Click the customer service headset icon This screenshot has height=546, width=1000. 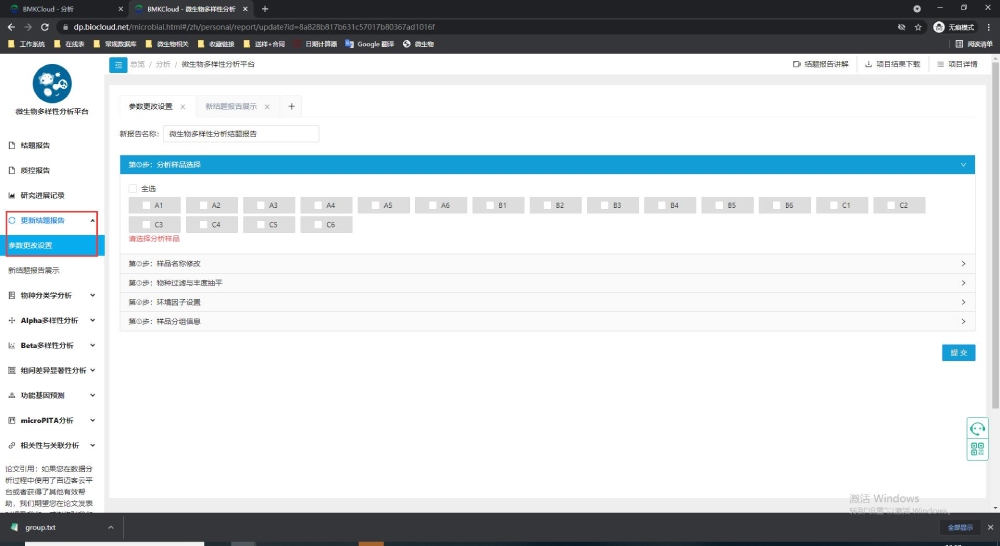977,428
